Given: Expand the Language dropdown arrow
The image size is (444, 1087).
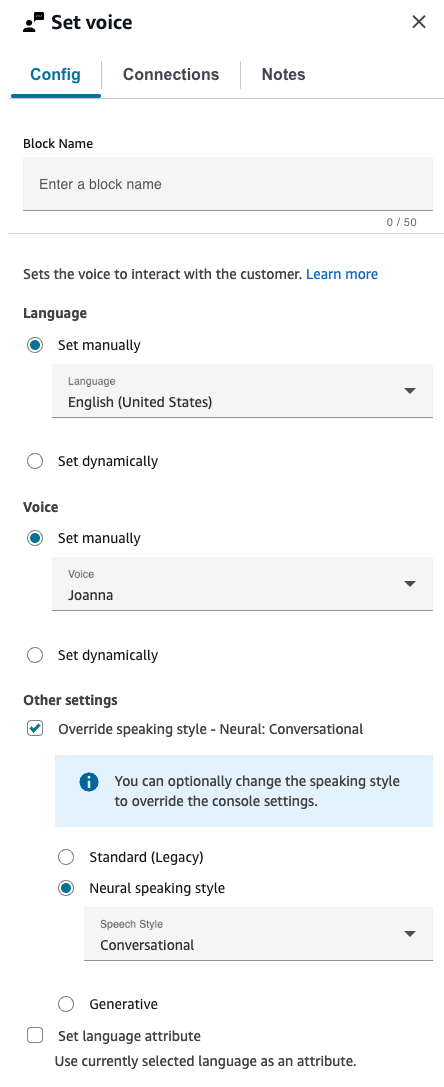Looking at the screenshot, I should click(x=410, y=391).
